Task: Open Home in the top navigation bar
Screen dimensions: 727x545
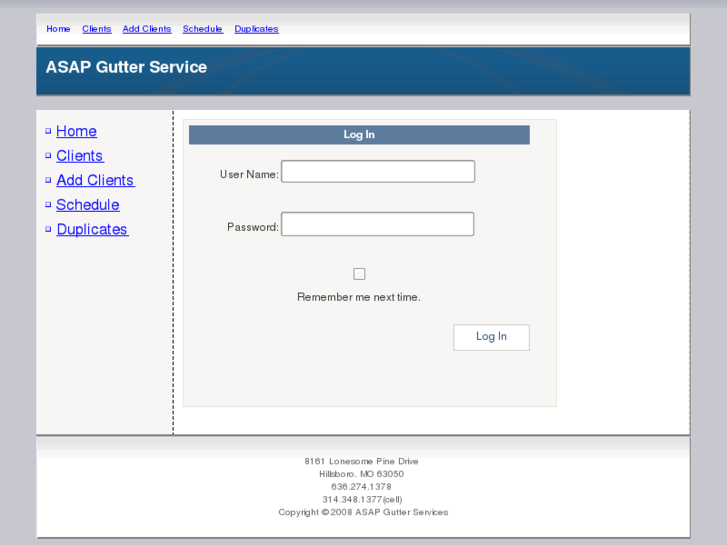Action: (58, 29)
